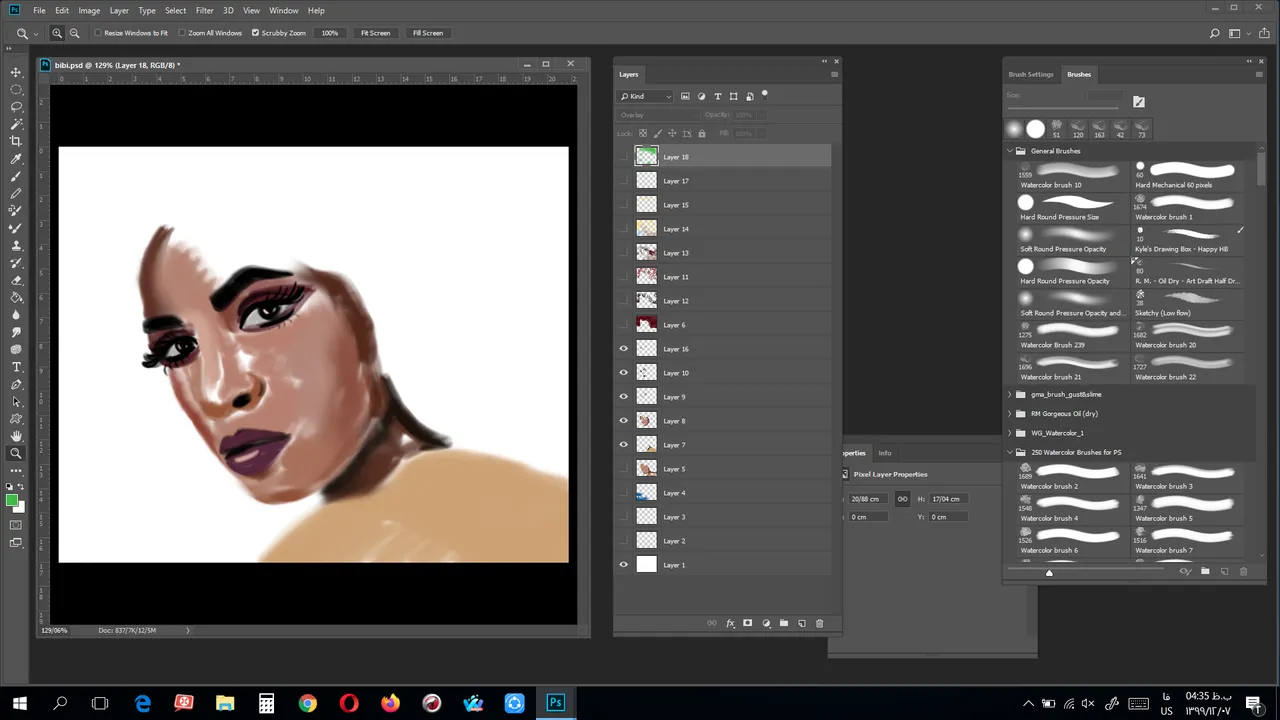The image size is (1280, 720).
Task: Select the Crop tool
Action: (x=16, y=141)
